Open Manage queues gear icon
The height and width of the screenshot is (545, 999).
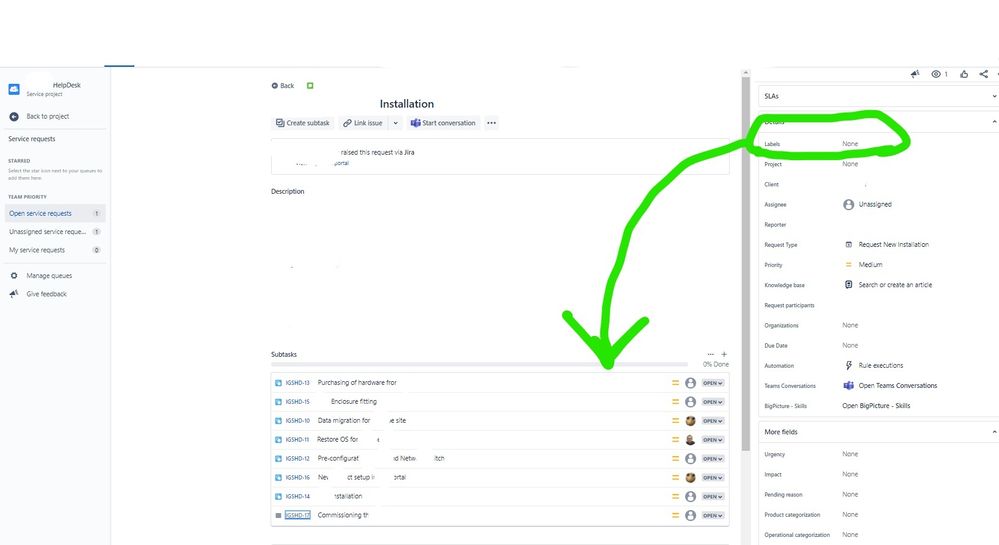[14, 275]
